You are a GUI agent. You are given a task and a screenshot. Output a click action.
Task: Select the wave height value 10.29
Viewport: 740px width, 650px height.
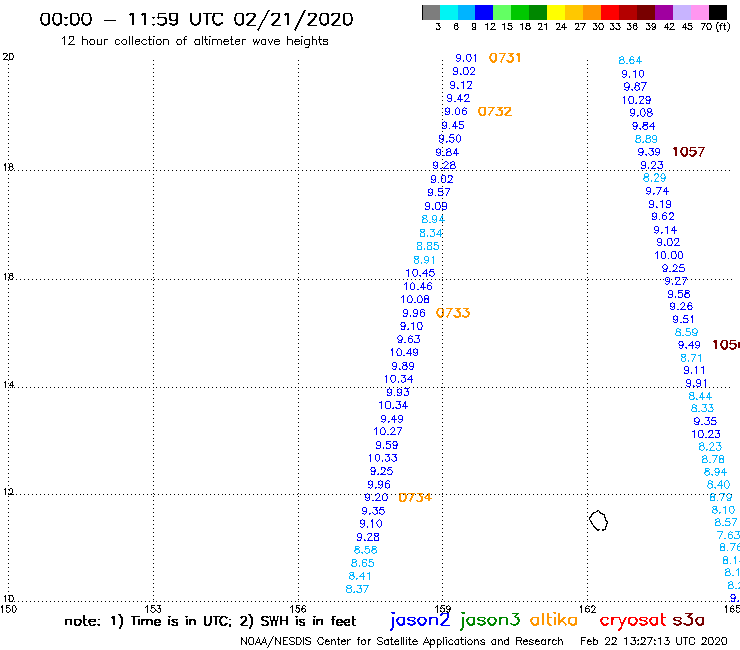pos(636,100)
